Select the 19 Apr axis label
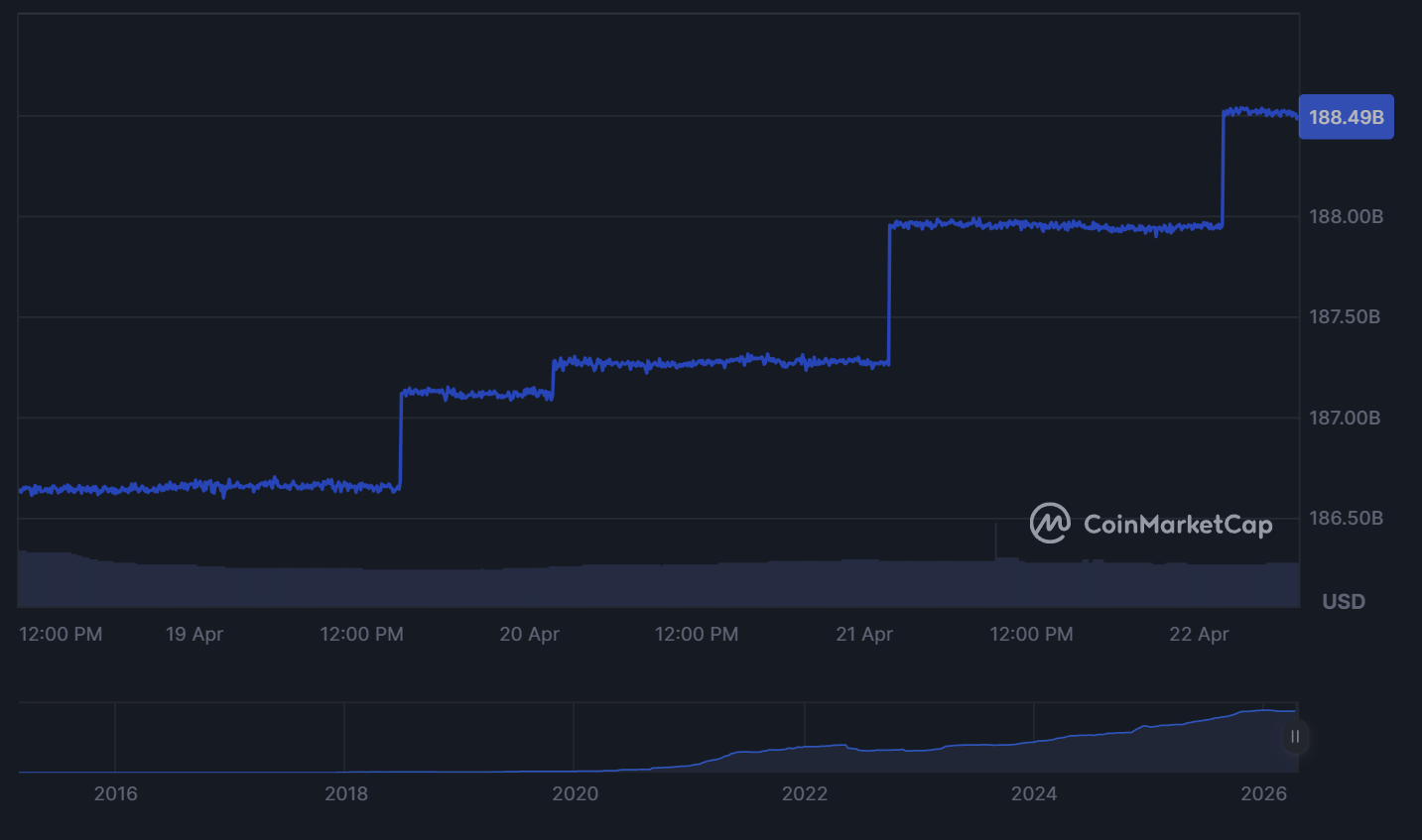The image size is (1422, 840). tap(194, 634)
